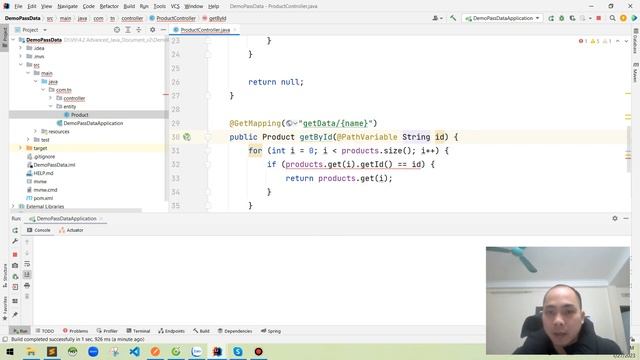Toggle Structure tool window on left edge

tap(5, 276)
